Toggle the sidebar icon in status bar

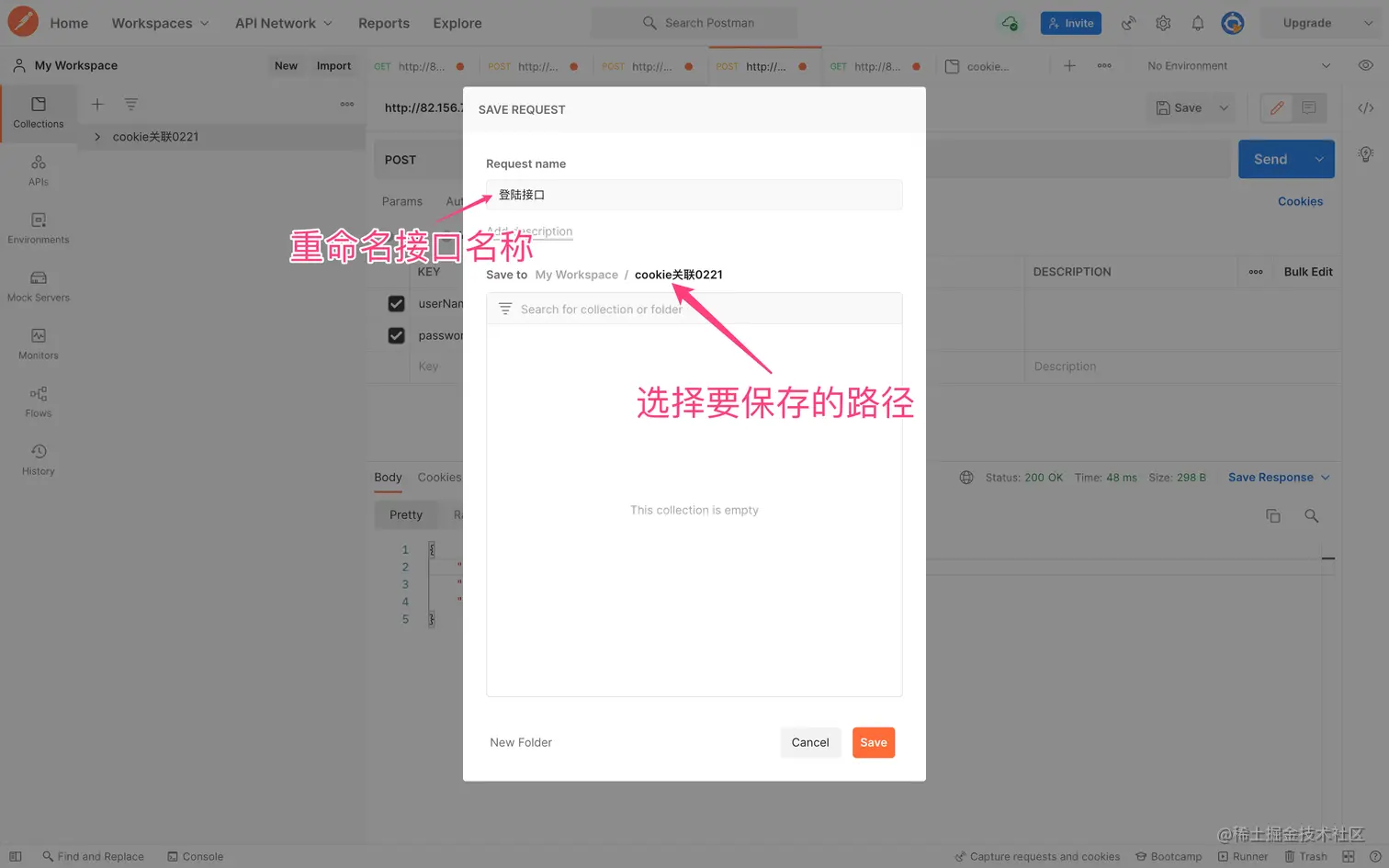(x=16, y=856)
